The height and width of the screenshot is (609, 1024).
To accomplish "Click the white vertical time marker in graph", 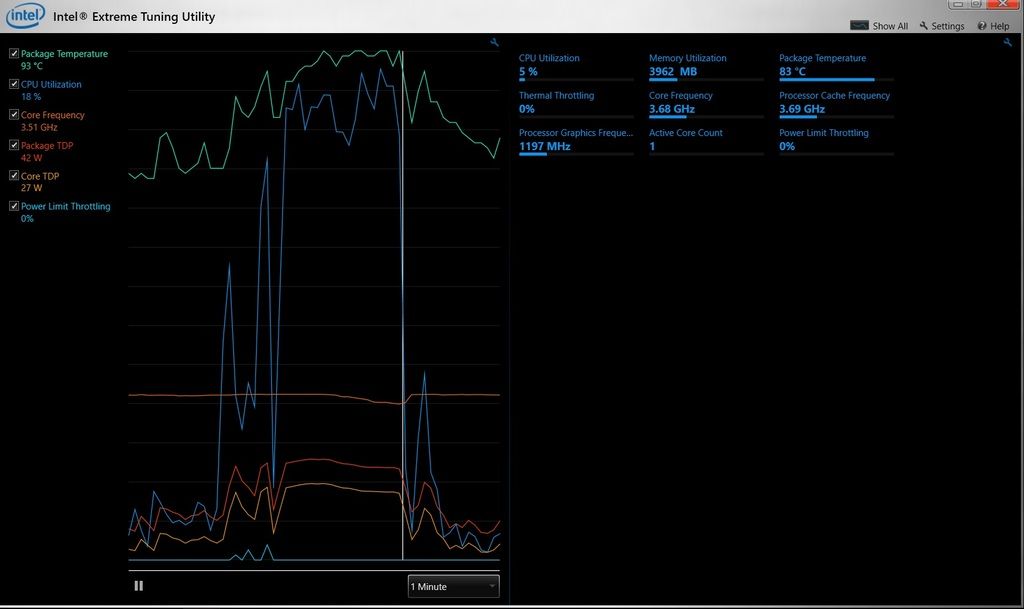I will click(402, 305).
